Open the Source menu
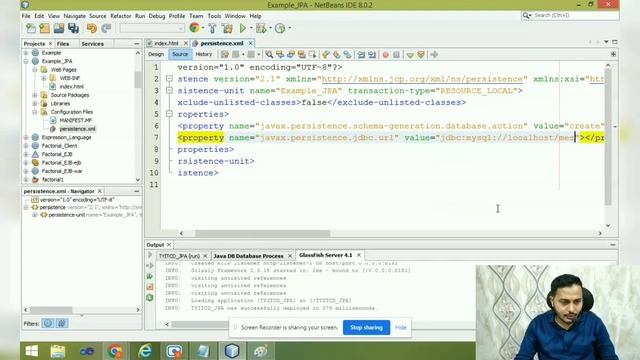The image size is (640, 360). 98,16
